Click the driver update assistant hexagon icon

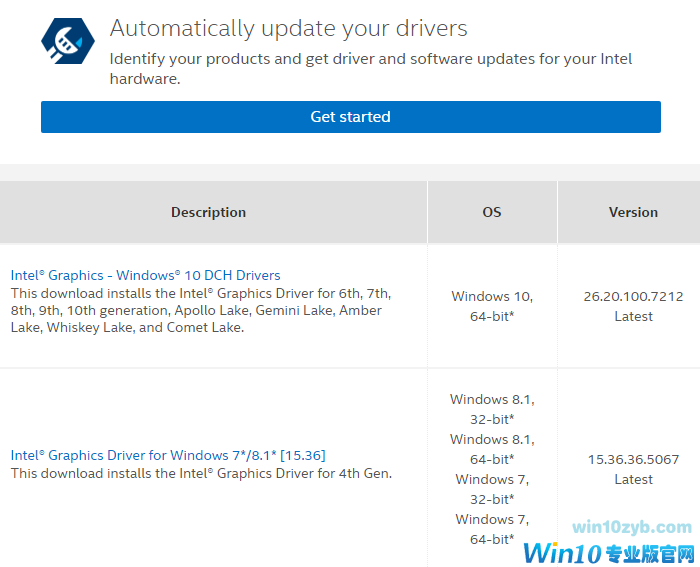tap(68, 41)
